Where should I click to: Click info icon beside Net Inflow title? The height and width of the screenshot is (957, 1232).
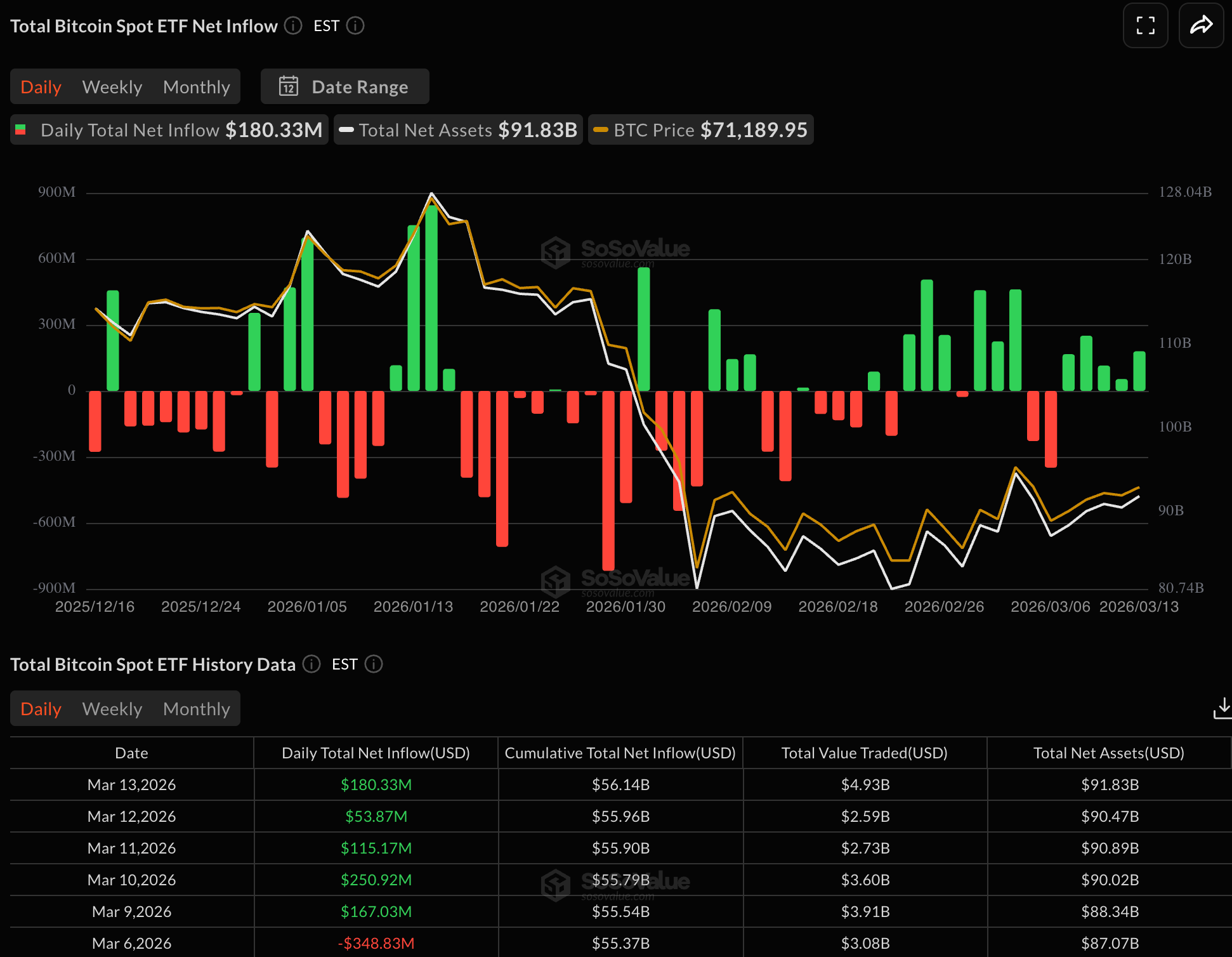[293, 25]
